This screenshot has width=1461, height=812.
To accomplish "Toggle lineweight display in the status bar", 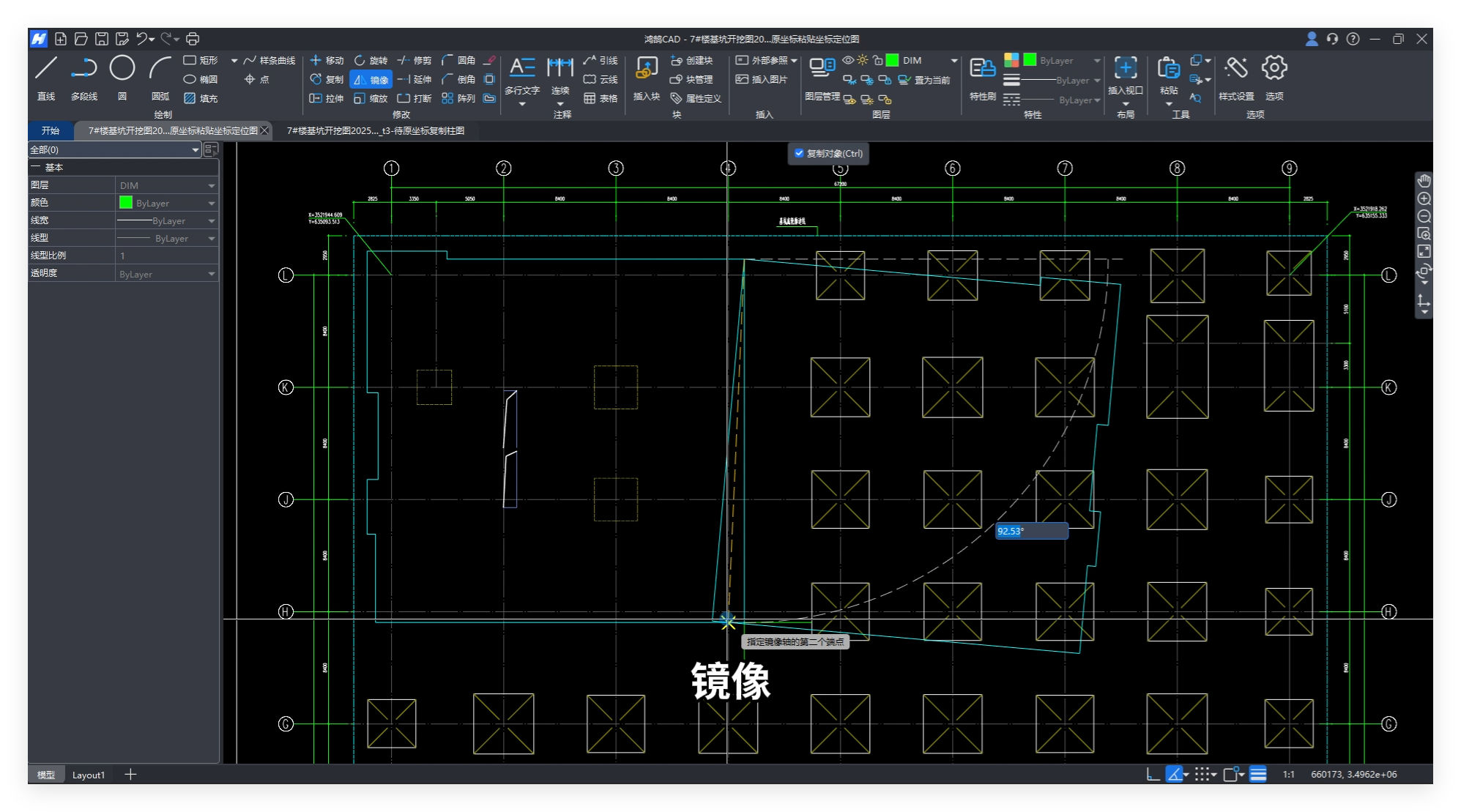I will [x=1258, y=775].
